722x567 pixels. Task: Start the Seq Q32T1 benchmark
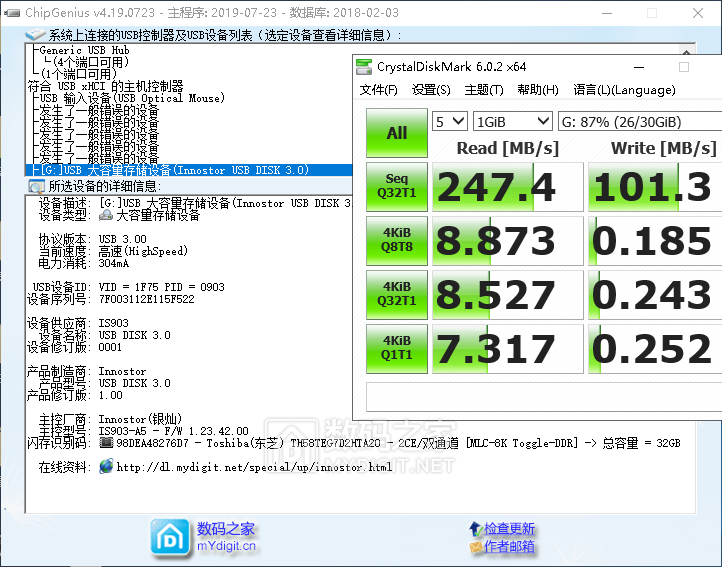396,187
